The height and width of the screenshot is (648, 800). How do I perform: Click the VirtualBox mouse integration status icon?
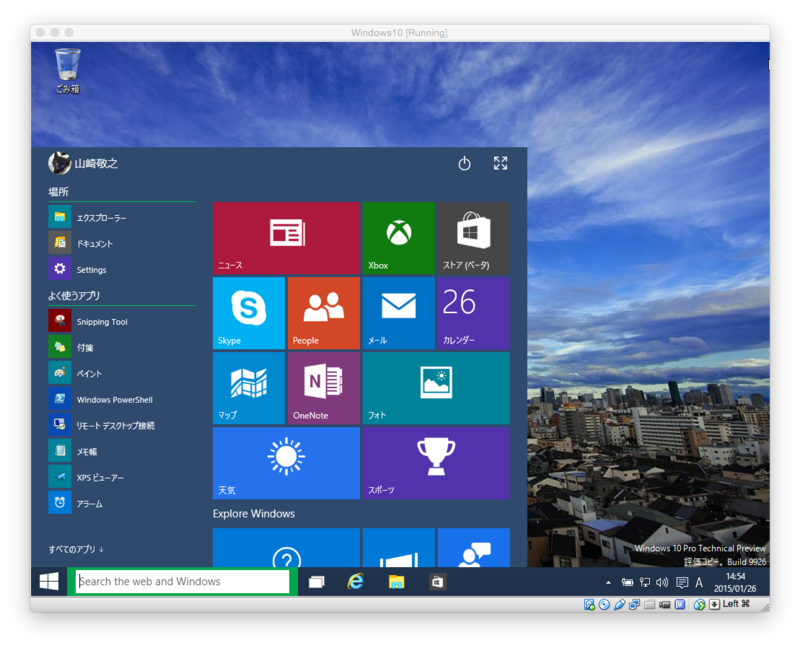(699, 605)
